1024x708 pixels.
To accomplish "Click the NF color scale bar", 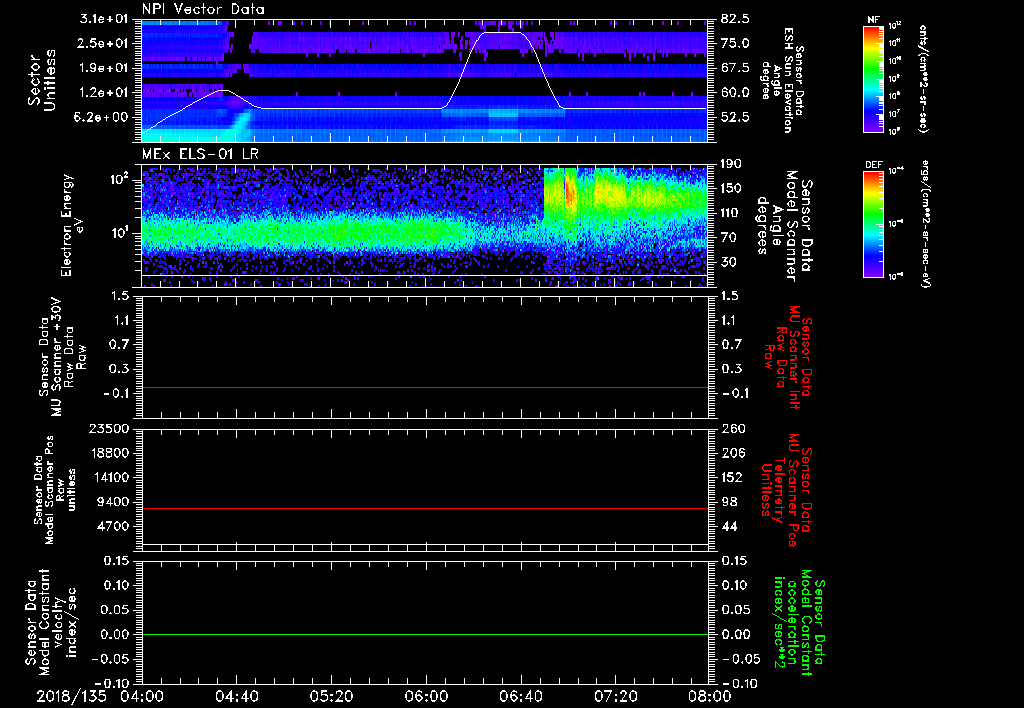I will pyautogui.click(x=873, y=79).
